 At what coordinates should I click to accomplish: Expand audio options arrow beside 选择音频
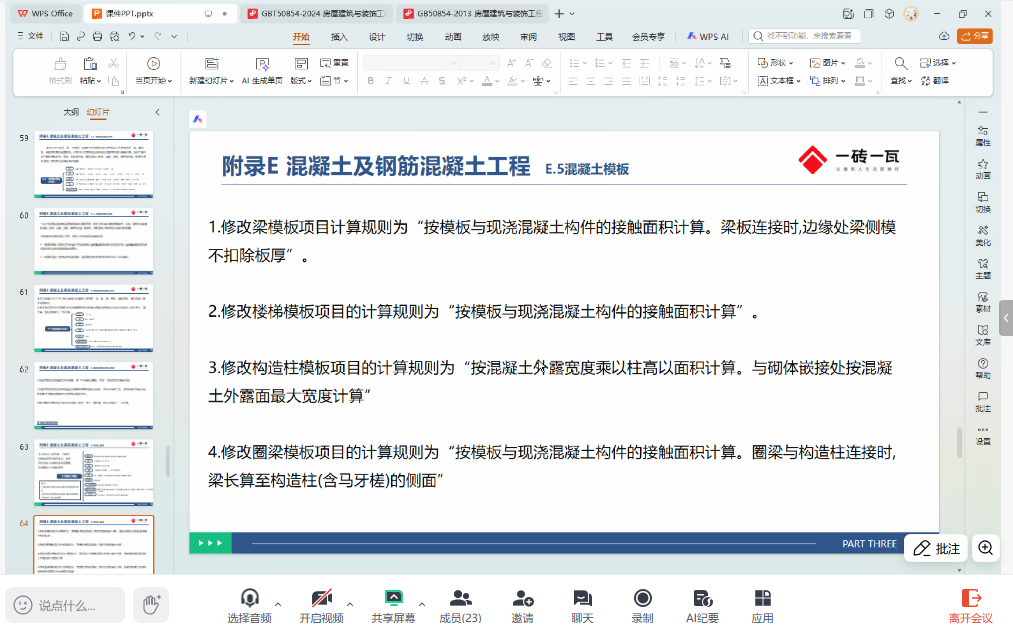(x=278, y=604)
